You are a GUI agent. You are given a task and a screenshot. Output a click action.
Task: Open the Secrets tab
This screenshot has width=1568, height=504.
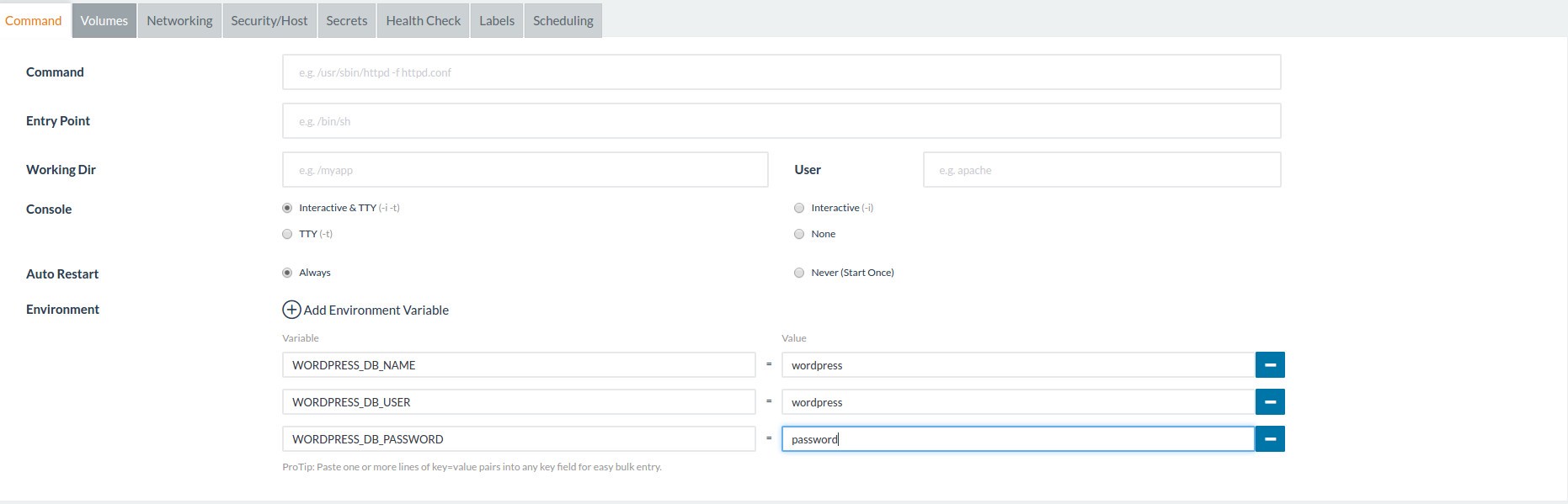[347, 21]
